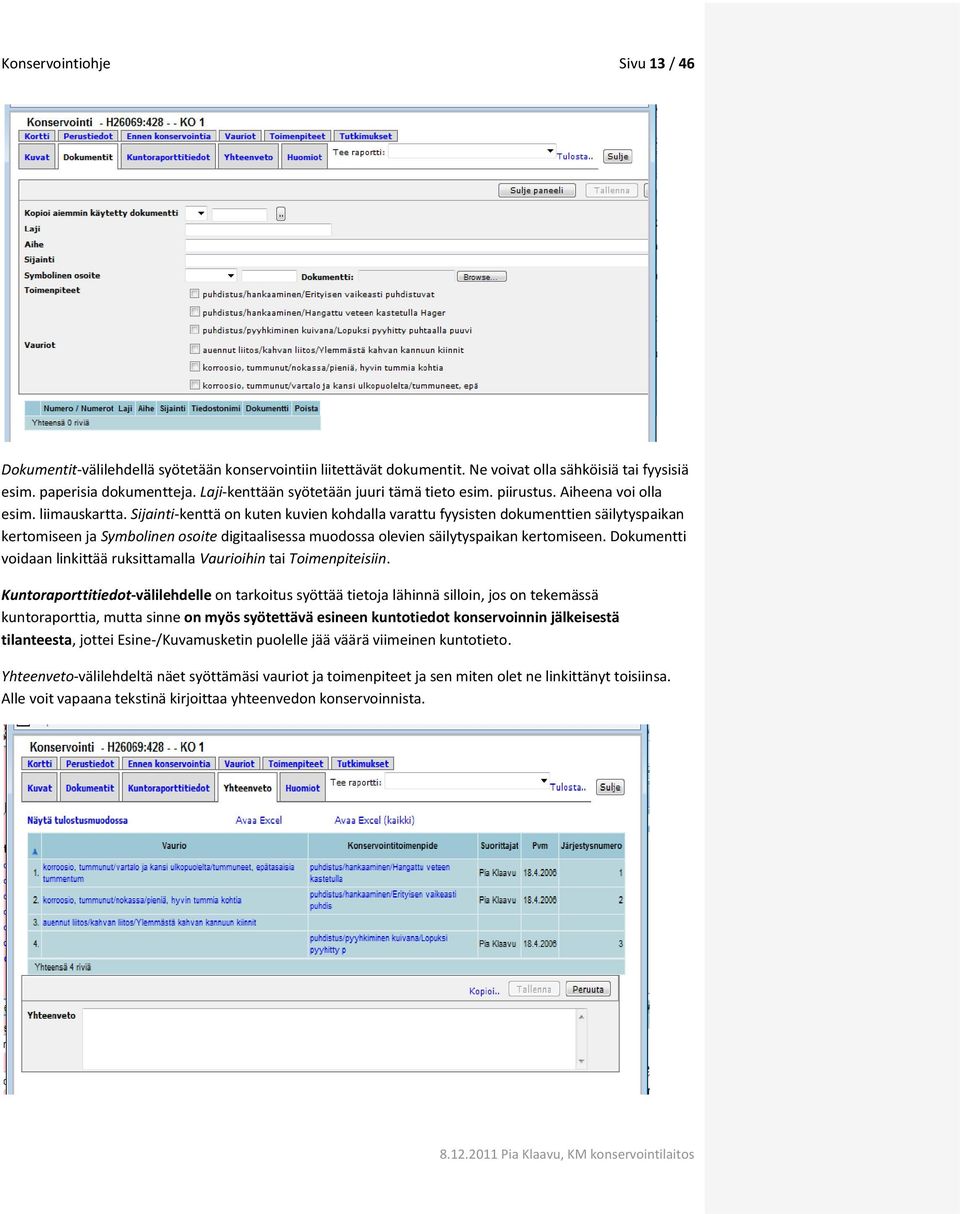Click Sulje button in Dokumentit view
Image resolution: width=960 pixels, height=1214 pixels.
pos(618,156)
